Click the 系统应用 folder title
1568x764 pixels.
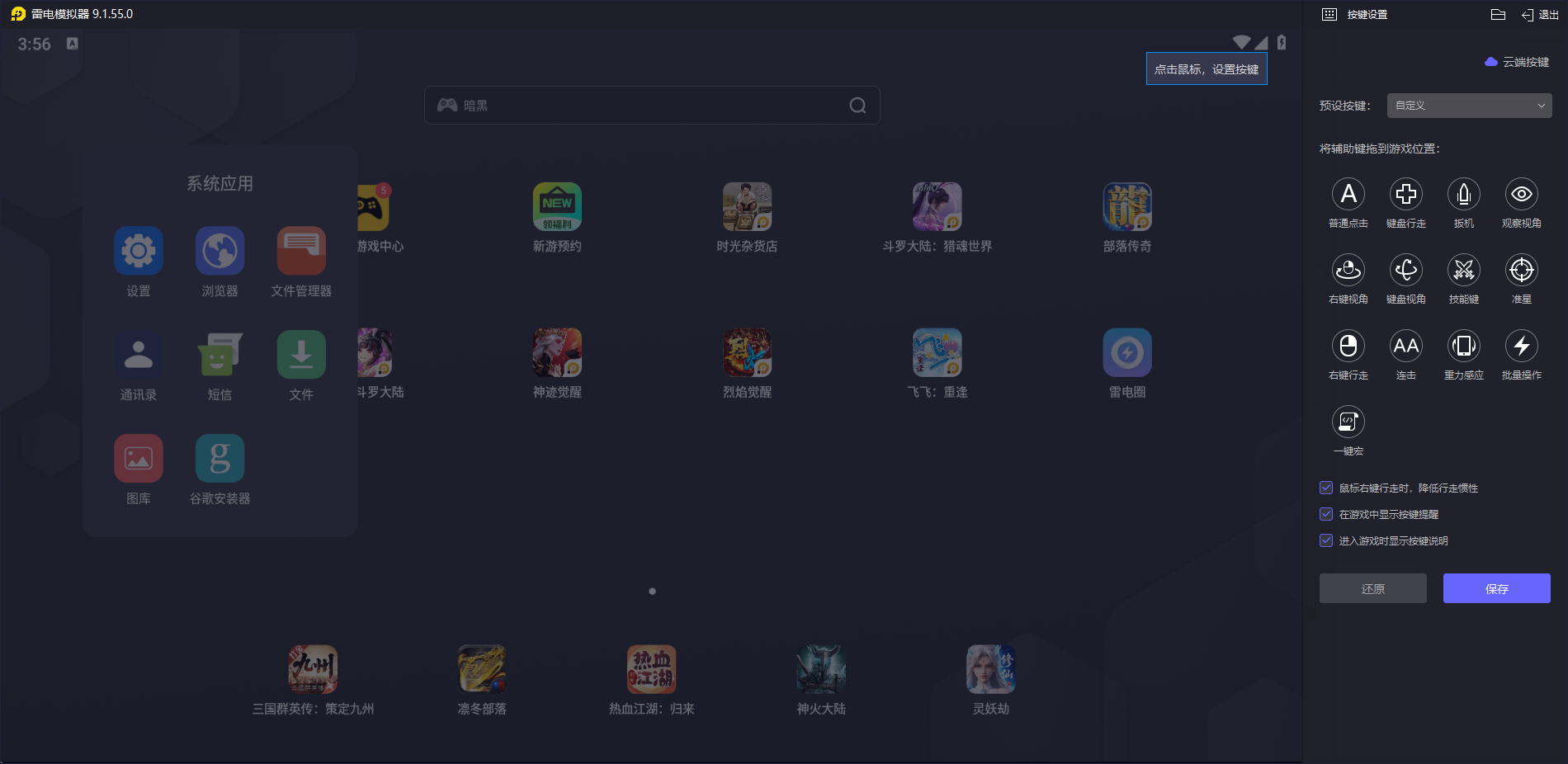coord(220,184)
